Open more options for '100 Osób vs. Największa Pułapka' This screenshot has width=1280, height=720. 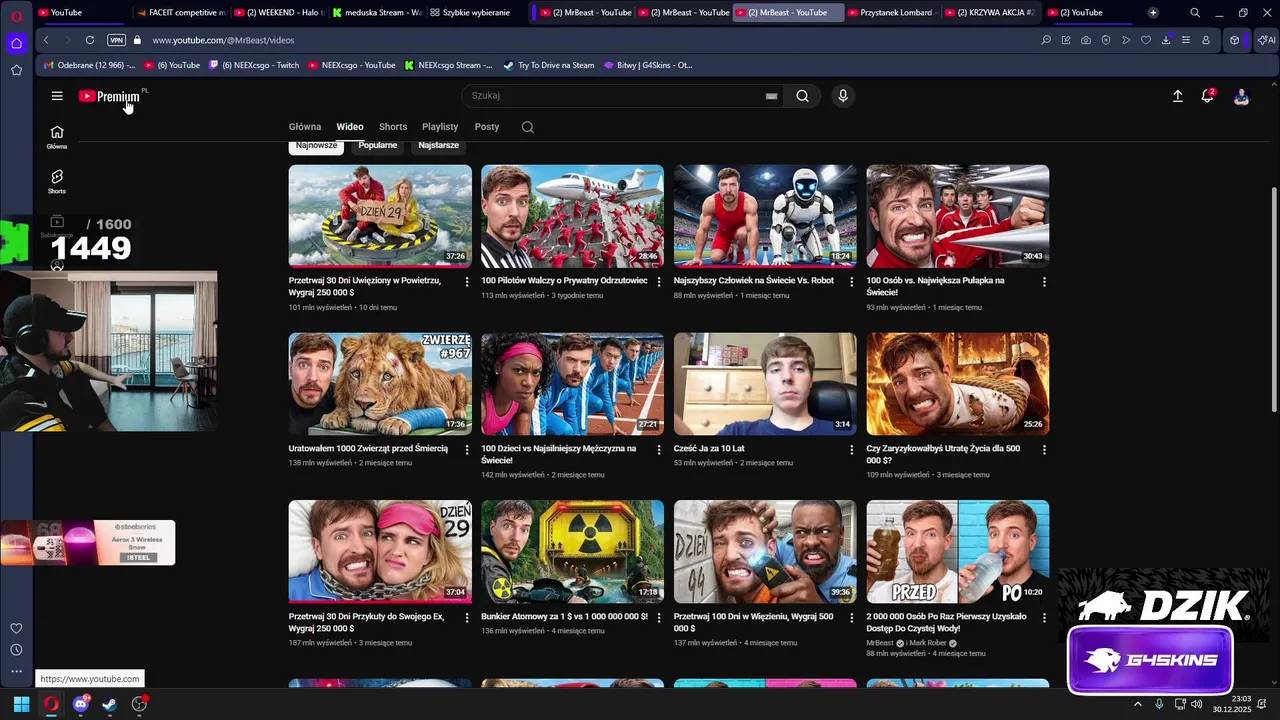click(x=1044, y=282)
